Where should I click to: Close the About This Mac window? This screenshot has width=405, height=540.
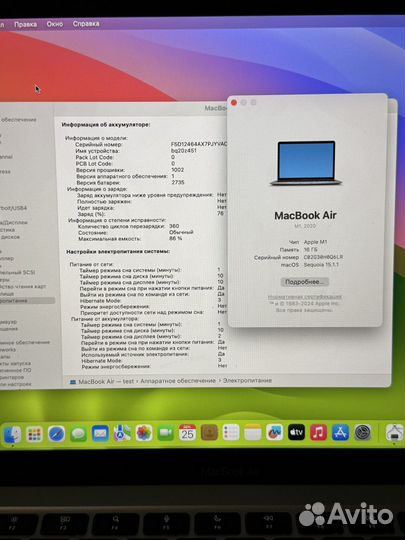tap(234, 103)
